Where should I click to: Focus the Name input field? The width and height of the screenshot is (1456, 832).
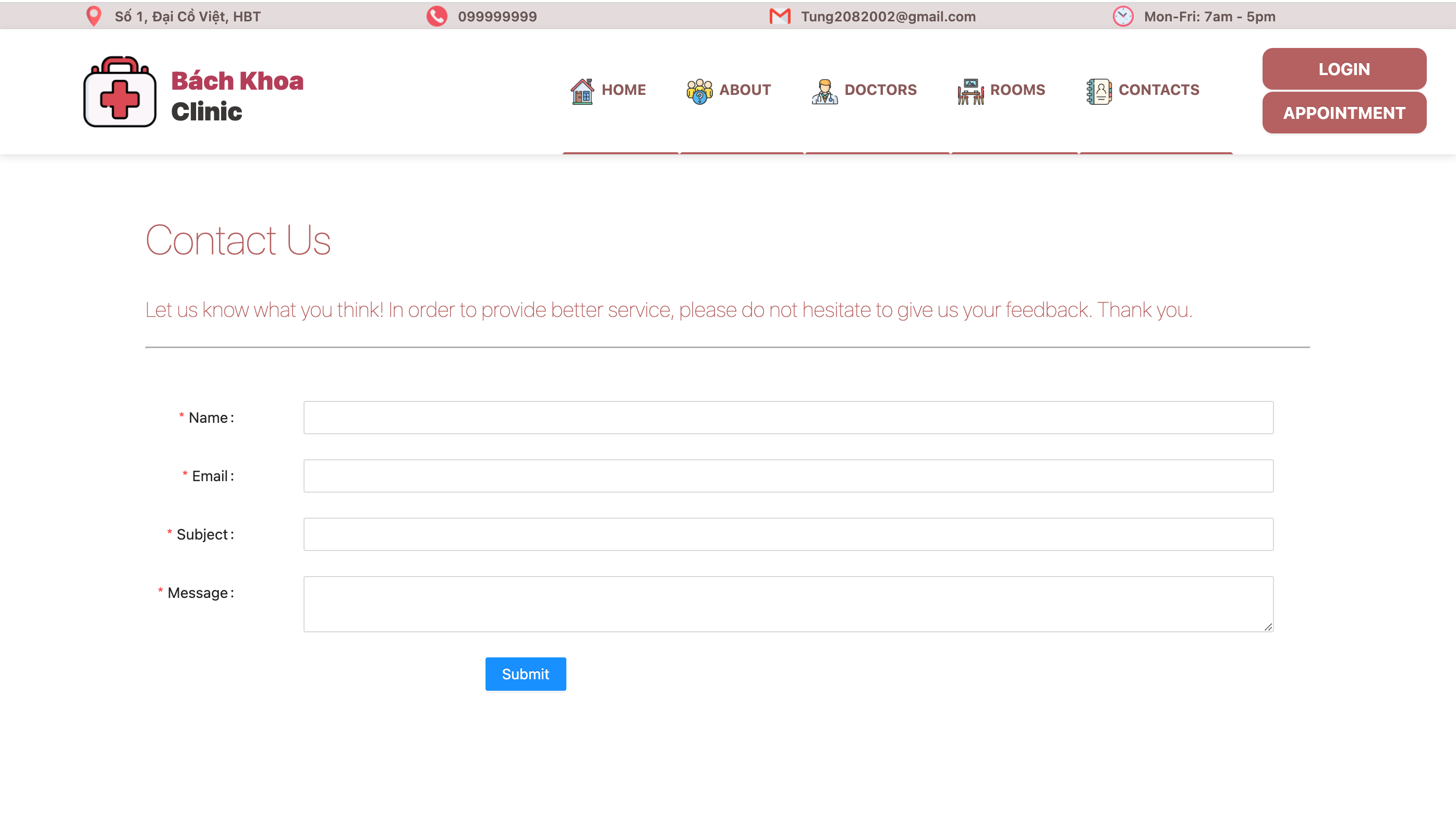tap(788, 418)
